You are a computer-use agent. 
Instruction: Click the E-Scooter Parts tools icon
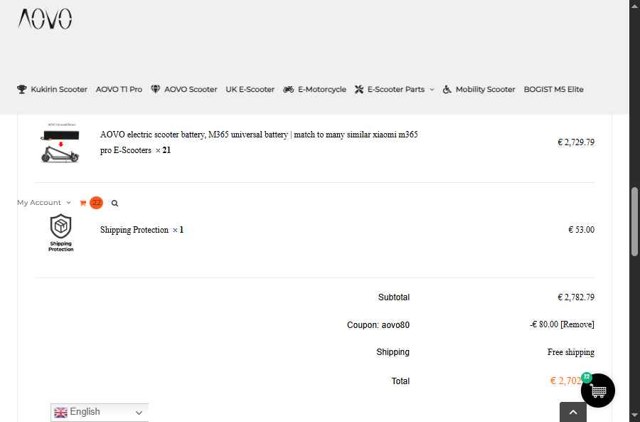click(x=359, y=89)
